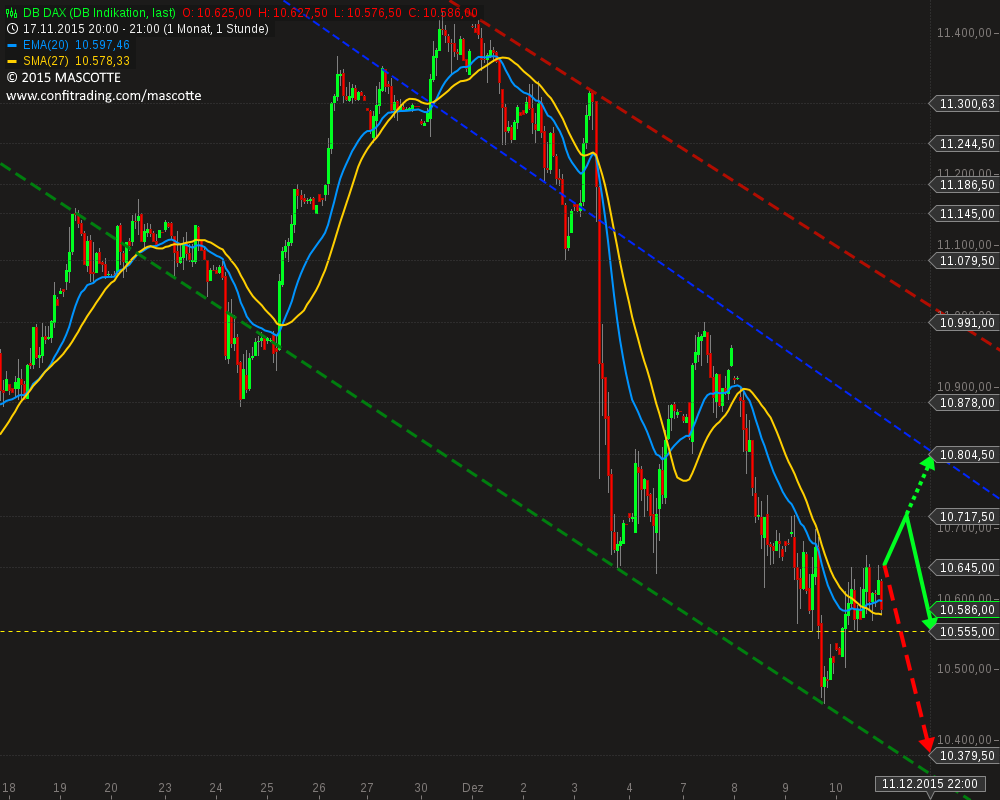Screen dimensions: 1000x800
Task: Click the opening price O: 10.625,00 readout
Action: pos(217,13)
